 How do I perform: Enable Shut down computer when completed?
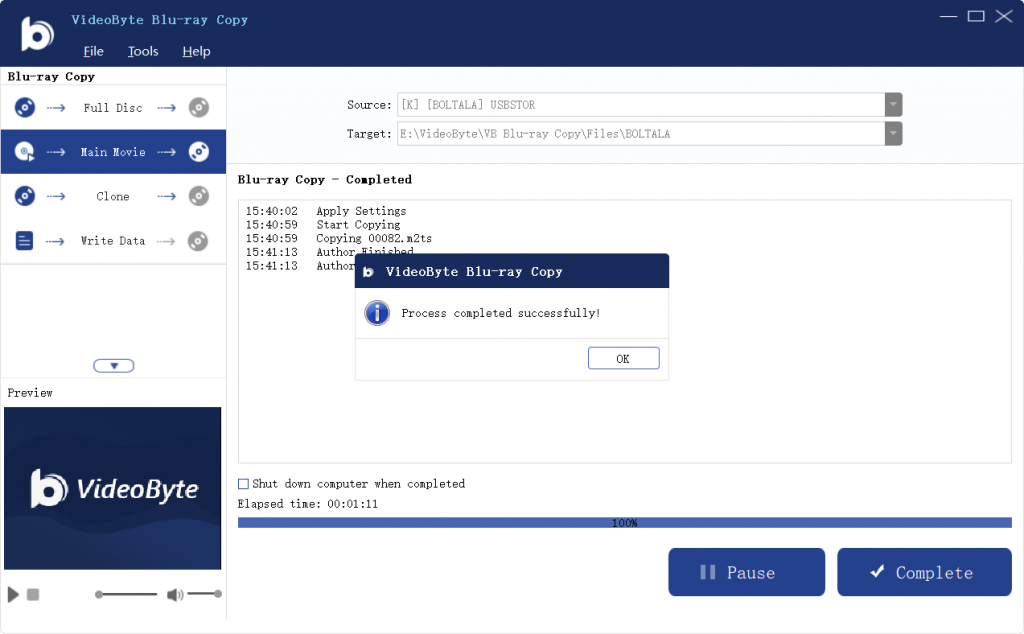[x=244, y=484]
